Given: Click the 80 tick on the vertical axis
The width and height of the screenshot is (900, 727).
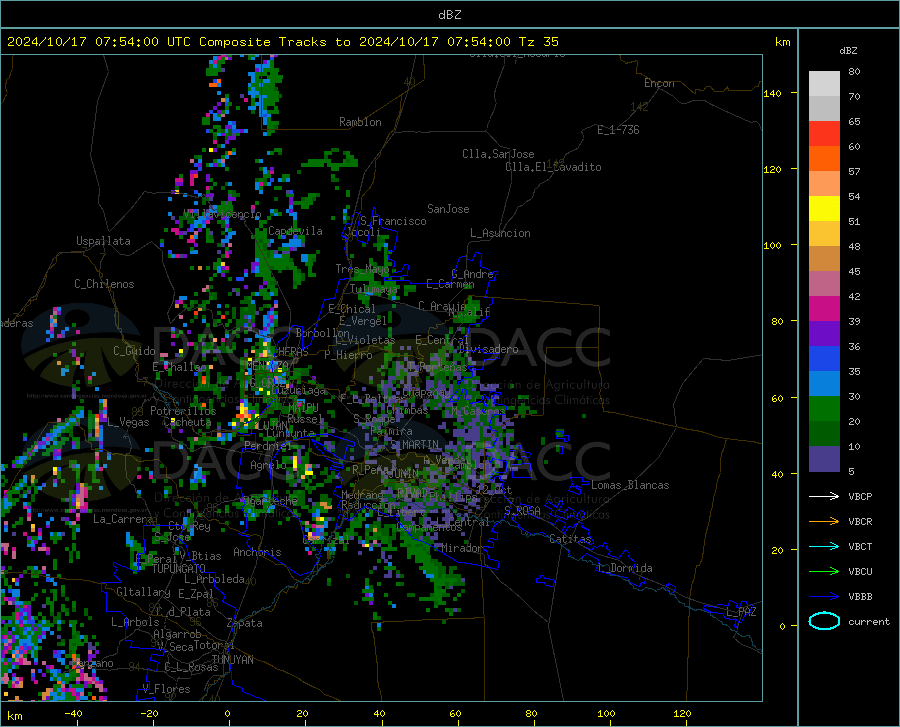Looking at the screenshot, I should coord(777,321).
